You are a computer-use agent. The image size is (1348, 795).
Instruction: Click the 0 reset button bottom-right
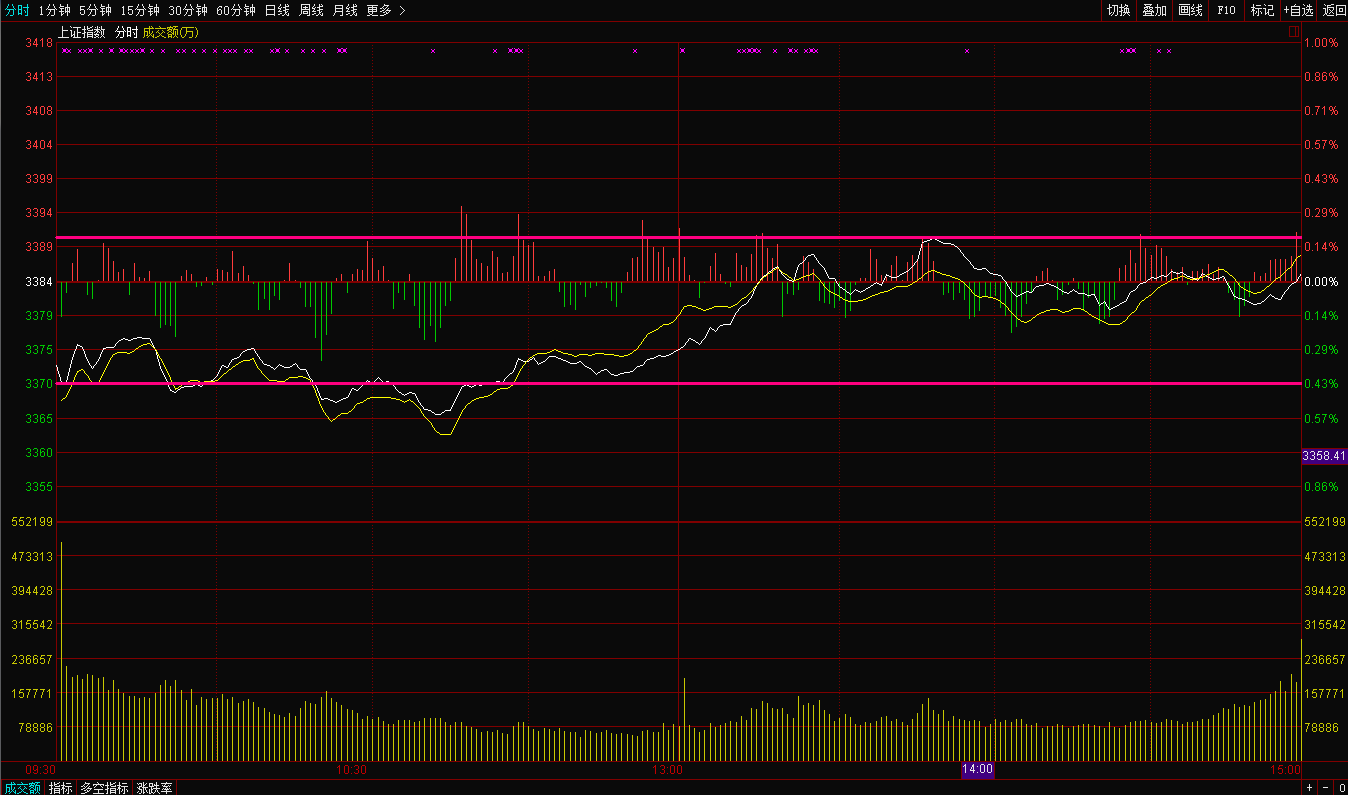click(x=1342, y=788)
